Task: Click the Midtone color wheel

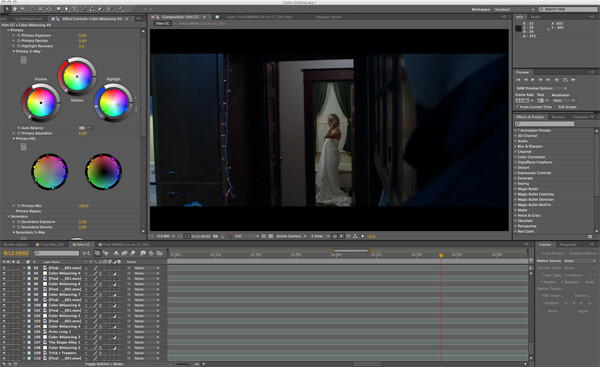Action: [x=77, y=76]
